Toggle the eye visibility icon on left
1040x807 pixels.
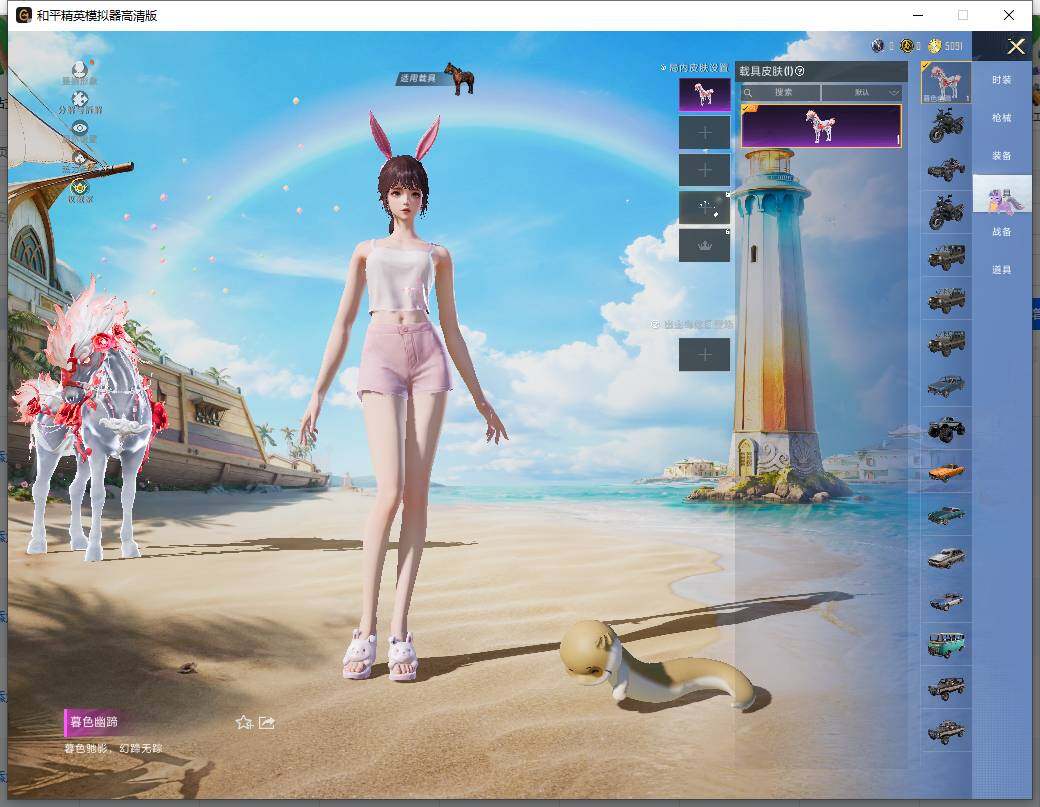pyautogui.click(x=80, y=127)
